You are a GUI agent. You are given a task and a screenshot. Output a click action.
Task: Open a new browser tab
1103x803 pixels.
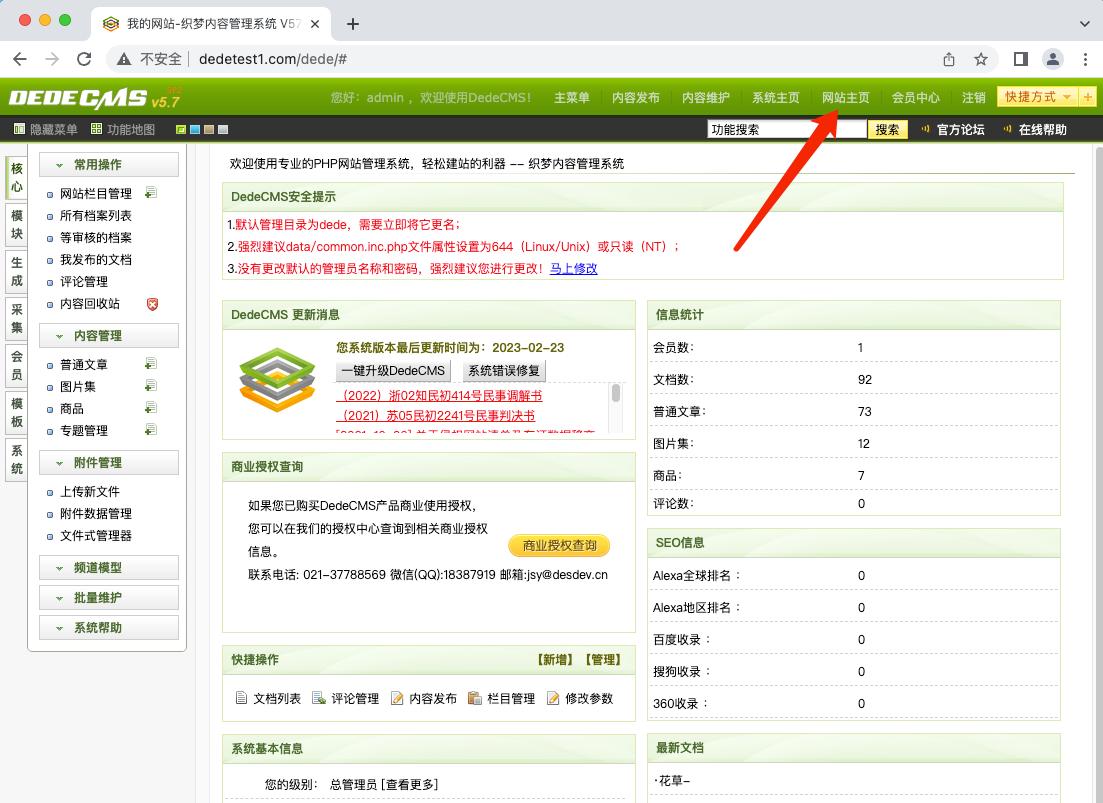[x=353, y=24]
